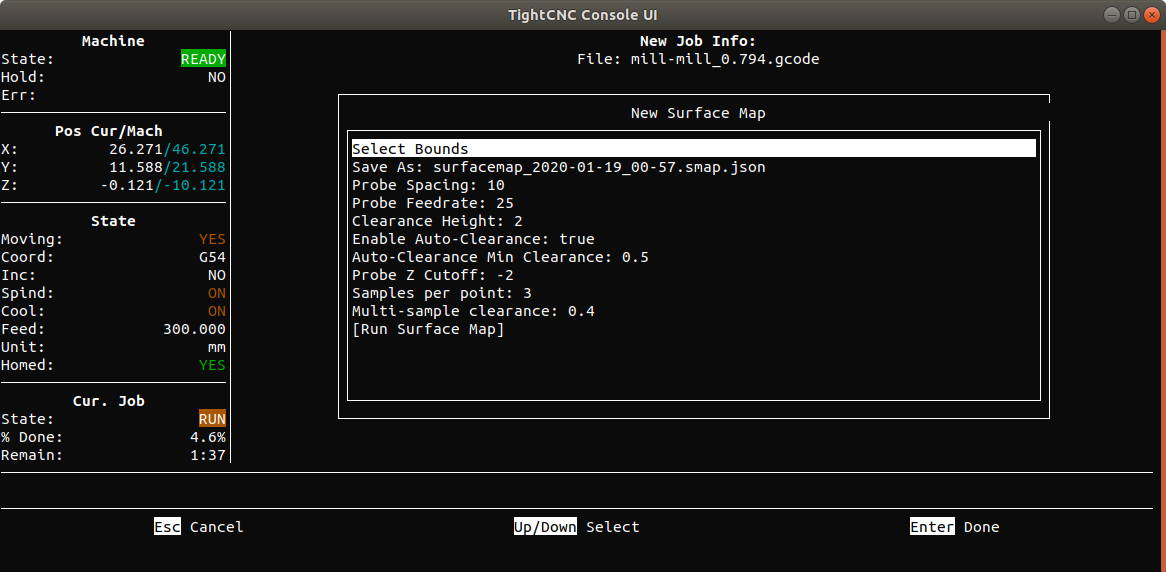Viewport: 1166px width, 572px height.
Task: Click the Inc value NO
Action: click(216, 275)
